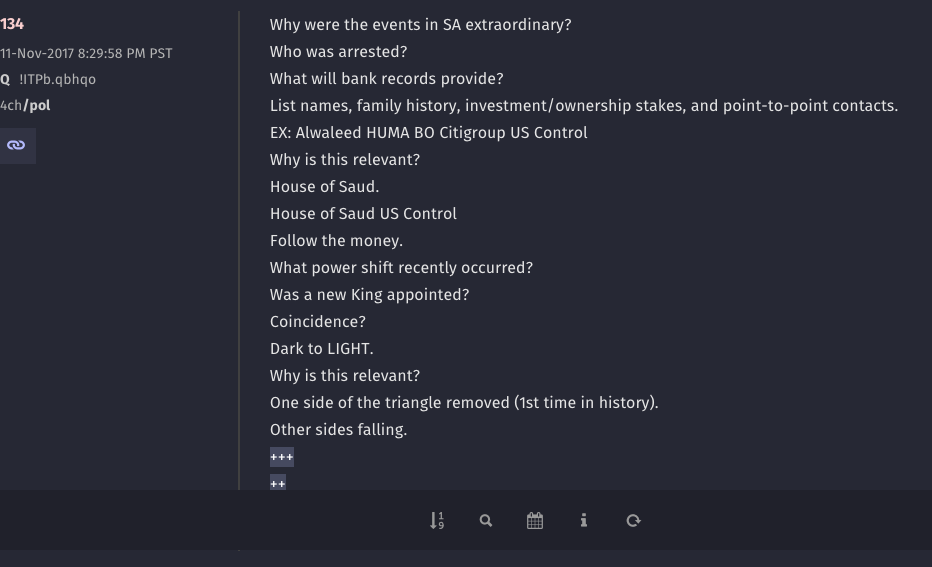
Task: Reload posts with the refresh icon
Action: coord(634,521)
